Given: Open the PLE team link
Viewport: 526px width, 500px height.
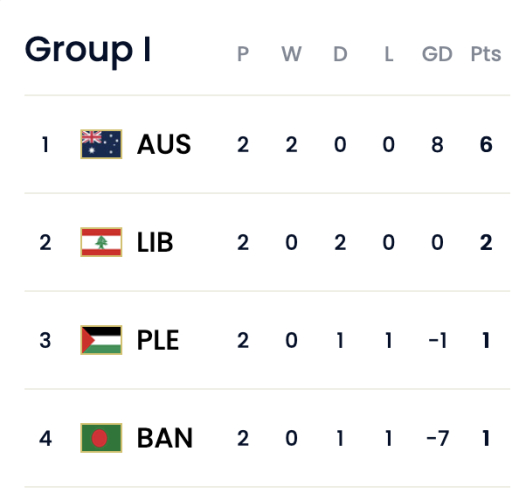Looking at the screenshot, I should pos(158,340).
